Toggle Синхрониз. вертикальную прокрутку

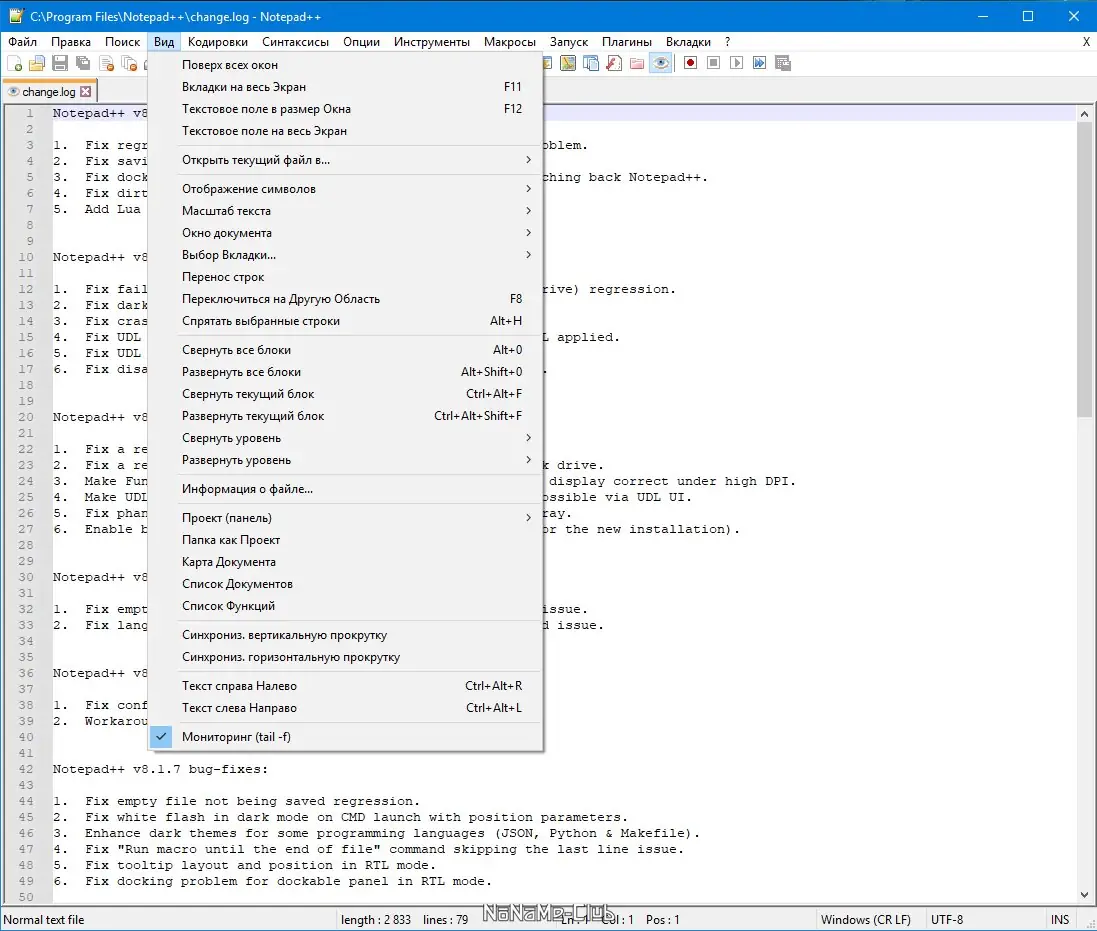click(346, 635)
